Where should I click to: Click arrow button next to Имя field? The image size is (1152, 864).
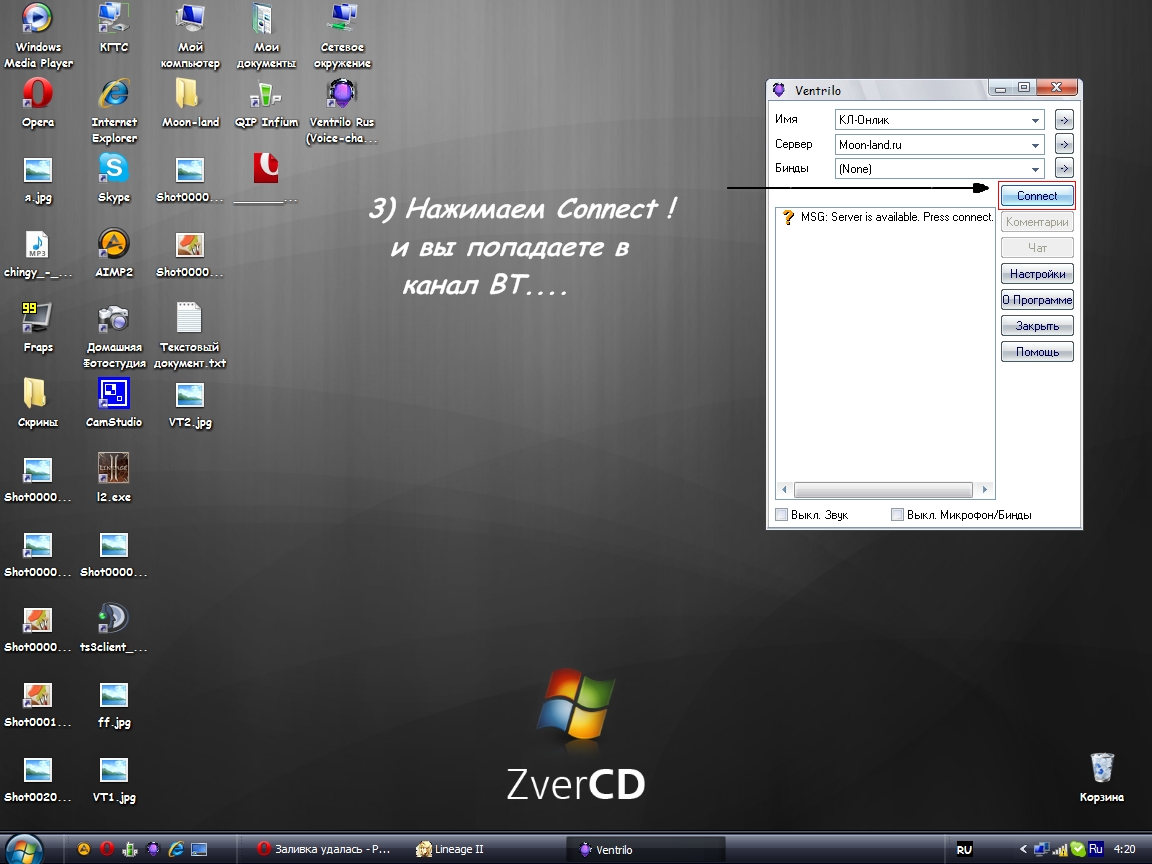coord(1064,120)
